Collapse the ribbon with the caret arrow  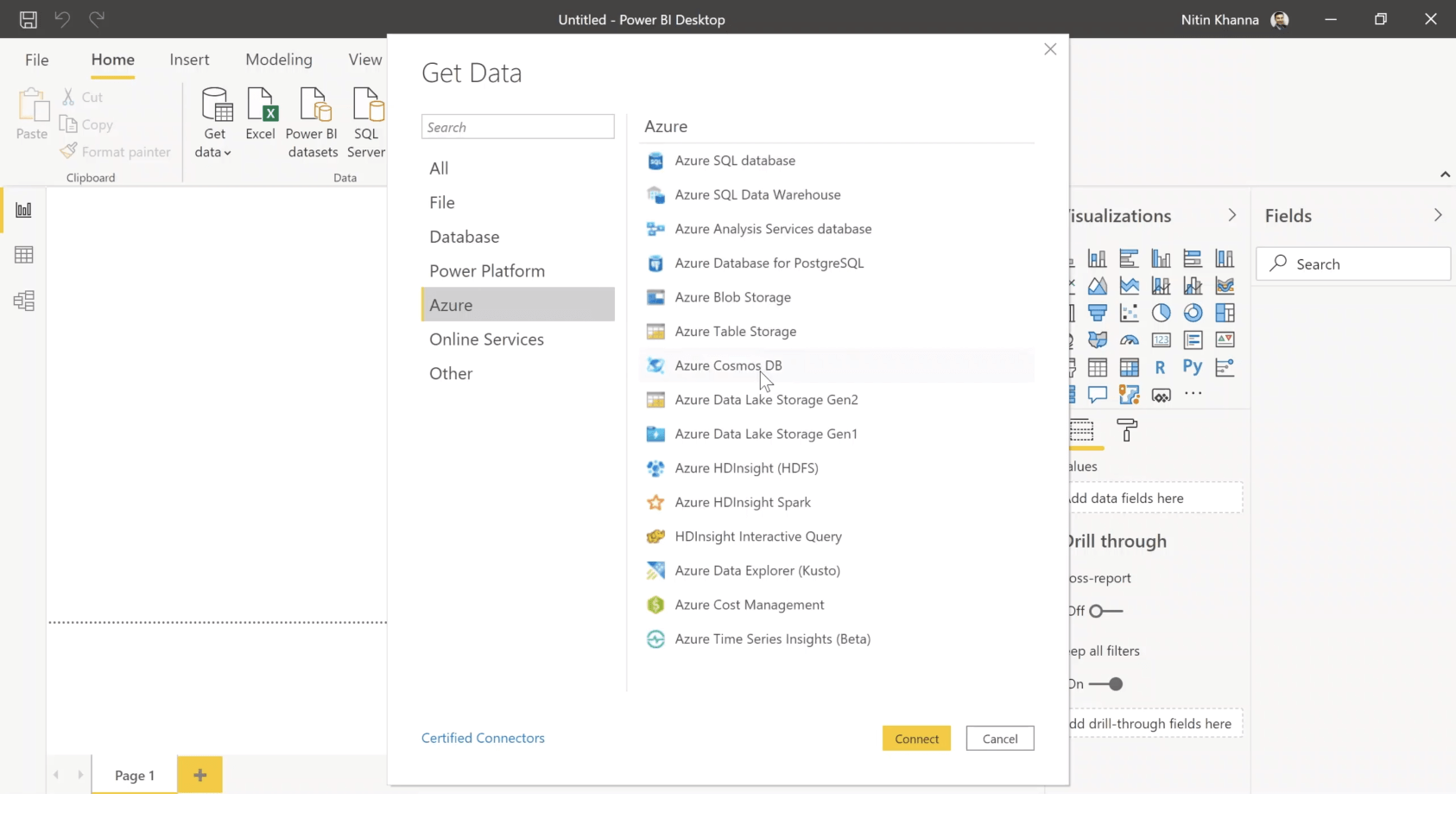(x=1445, y=175)
